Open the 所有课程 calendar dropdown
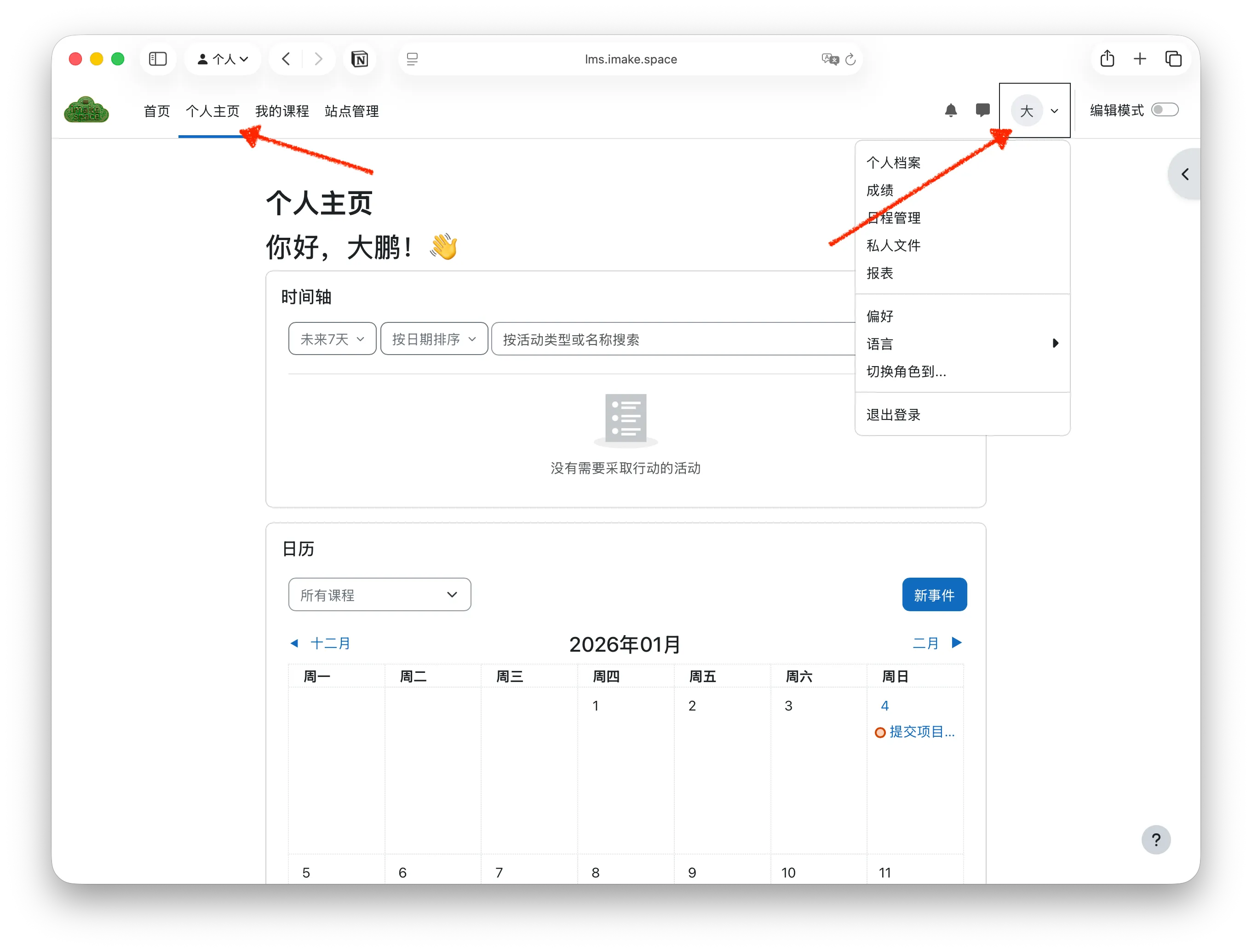Image resolution: width=1252 pixels, height=952 pixels. [379, 595]
